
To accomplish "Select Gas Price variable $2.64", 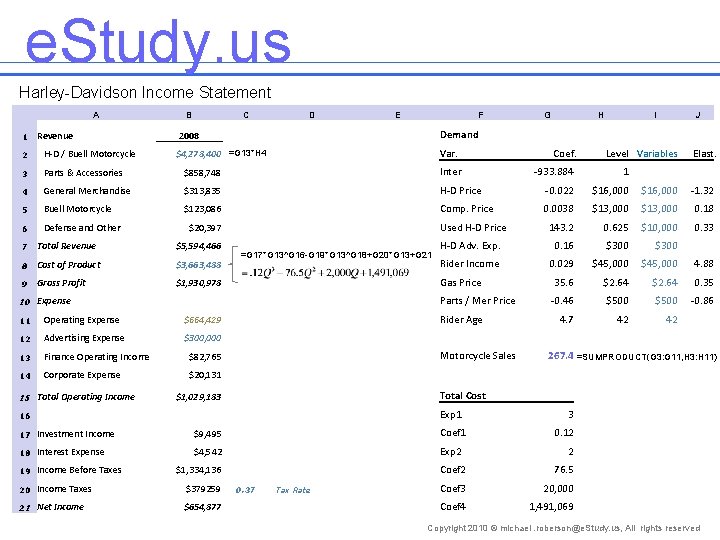I will 664,282.
